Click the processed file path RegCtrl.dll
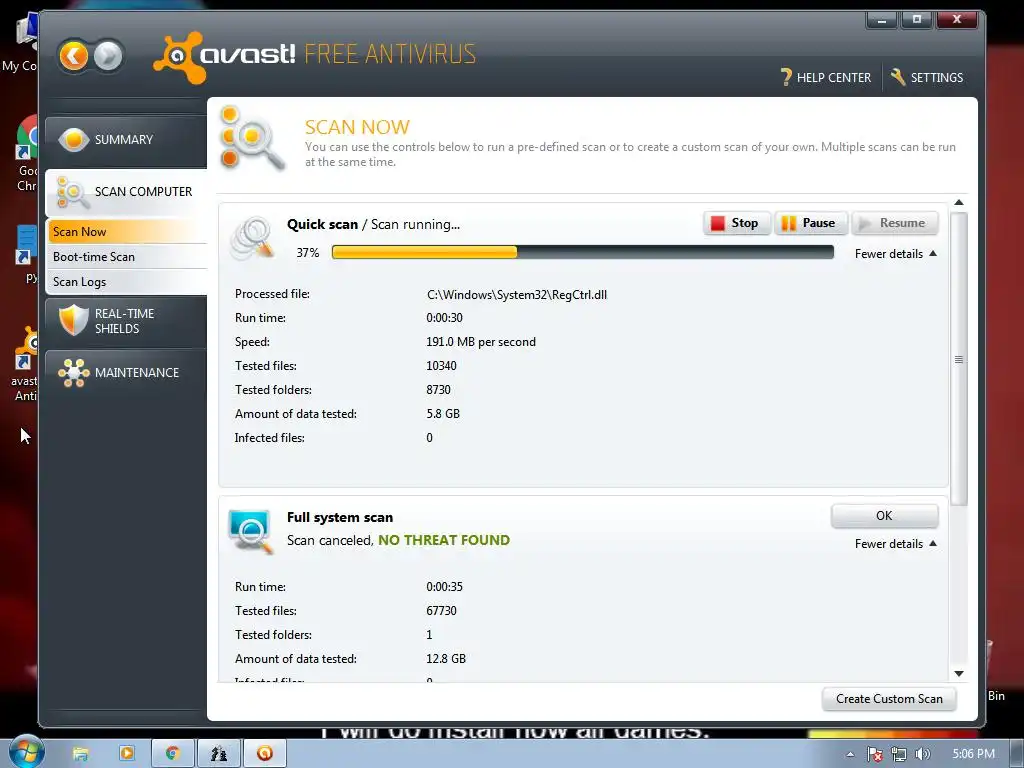Viewport: 1024px width, 768px height. [517, 295]
